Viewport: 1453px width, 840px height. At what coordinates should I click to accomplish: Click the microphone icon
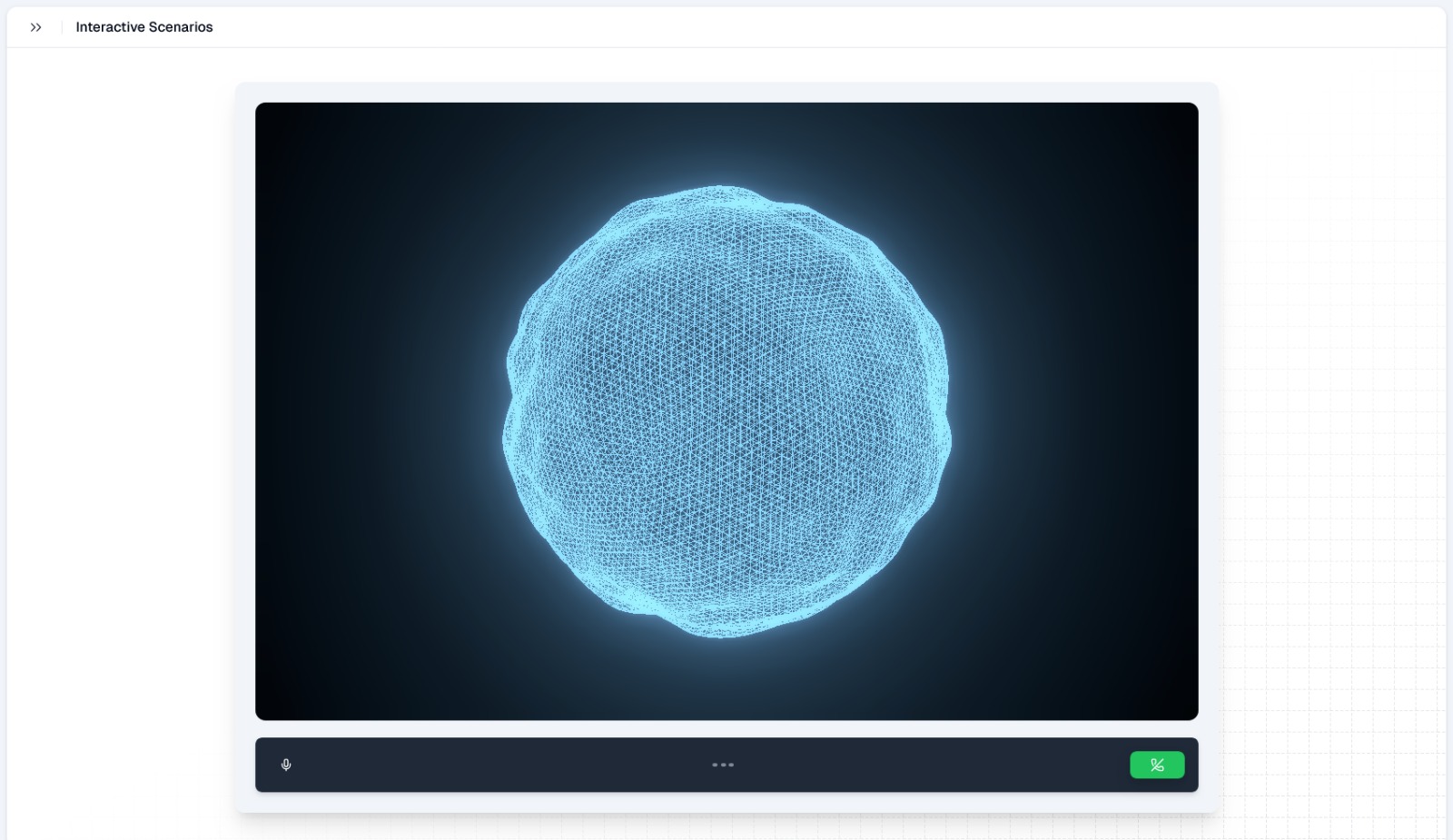[x=286, y=765]
